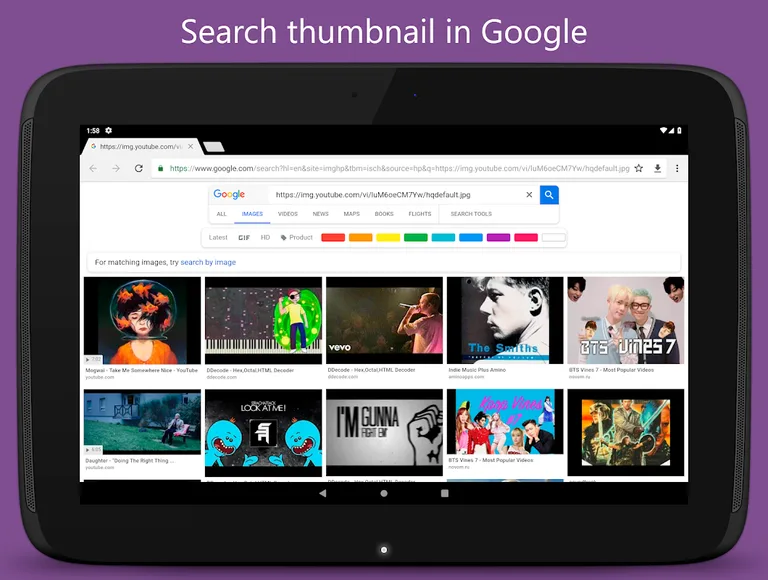Image resolution: width=768 pixels, height=580 pixels.
Task: Click the blue magnifier search button
Action: pyautogui.click(x=549, y=195)
